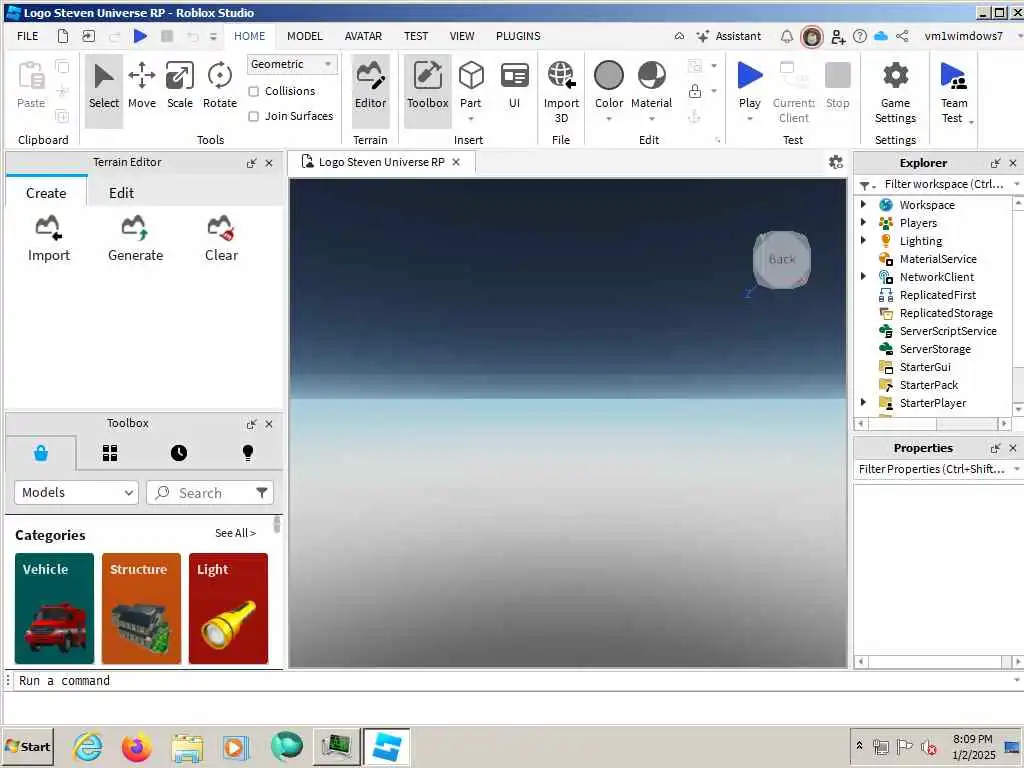Expand the Lighting tree node

[863, 240]
